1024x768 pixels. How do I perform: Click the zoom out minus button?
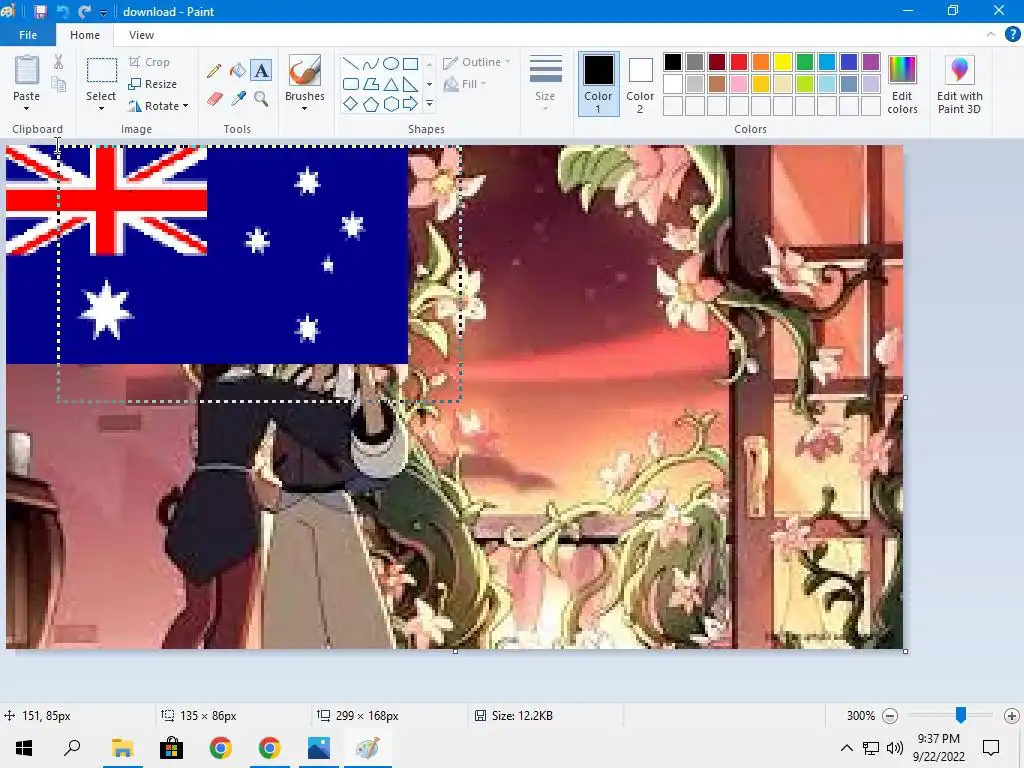pyautogui.click(x=889, y=716)
